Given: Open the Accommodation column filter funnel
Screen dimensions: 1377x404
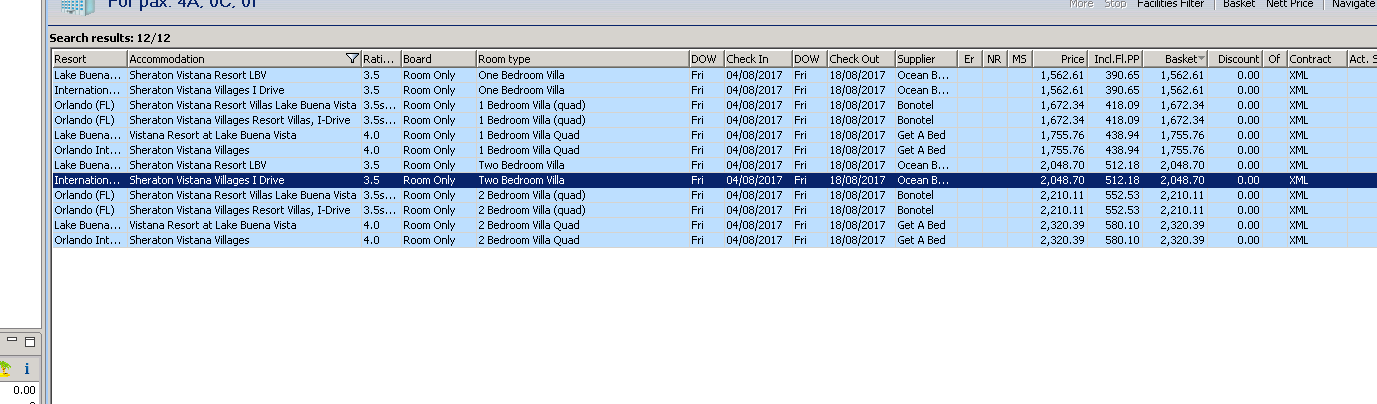Looking at the screenshot, I should pos(352,59).
